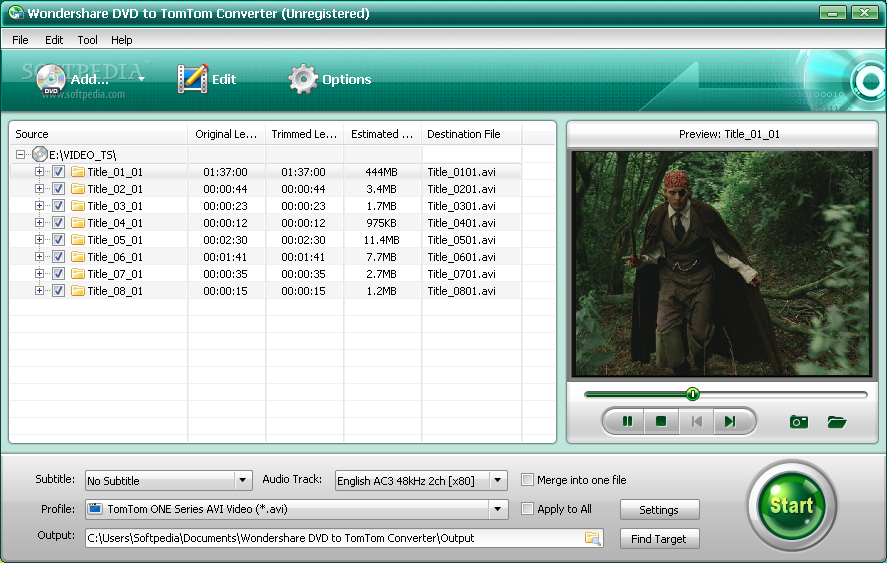This screenshot has height=563, width=887.
Task: Jump to previous chapter in preview
Action: click(x=696, y=422)
